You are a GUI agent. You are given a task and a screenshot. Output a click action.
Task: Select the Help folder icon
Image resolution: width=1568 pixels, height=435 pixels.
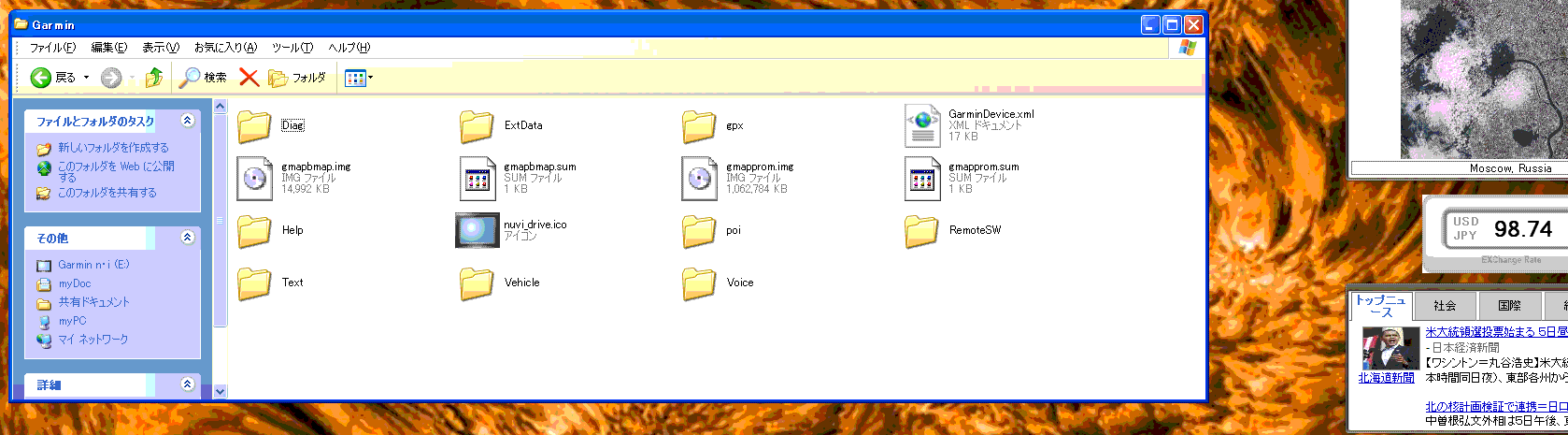pos(253,230)
